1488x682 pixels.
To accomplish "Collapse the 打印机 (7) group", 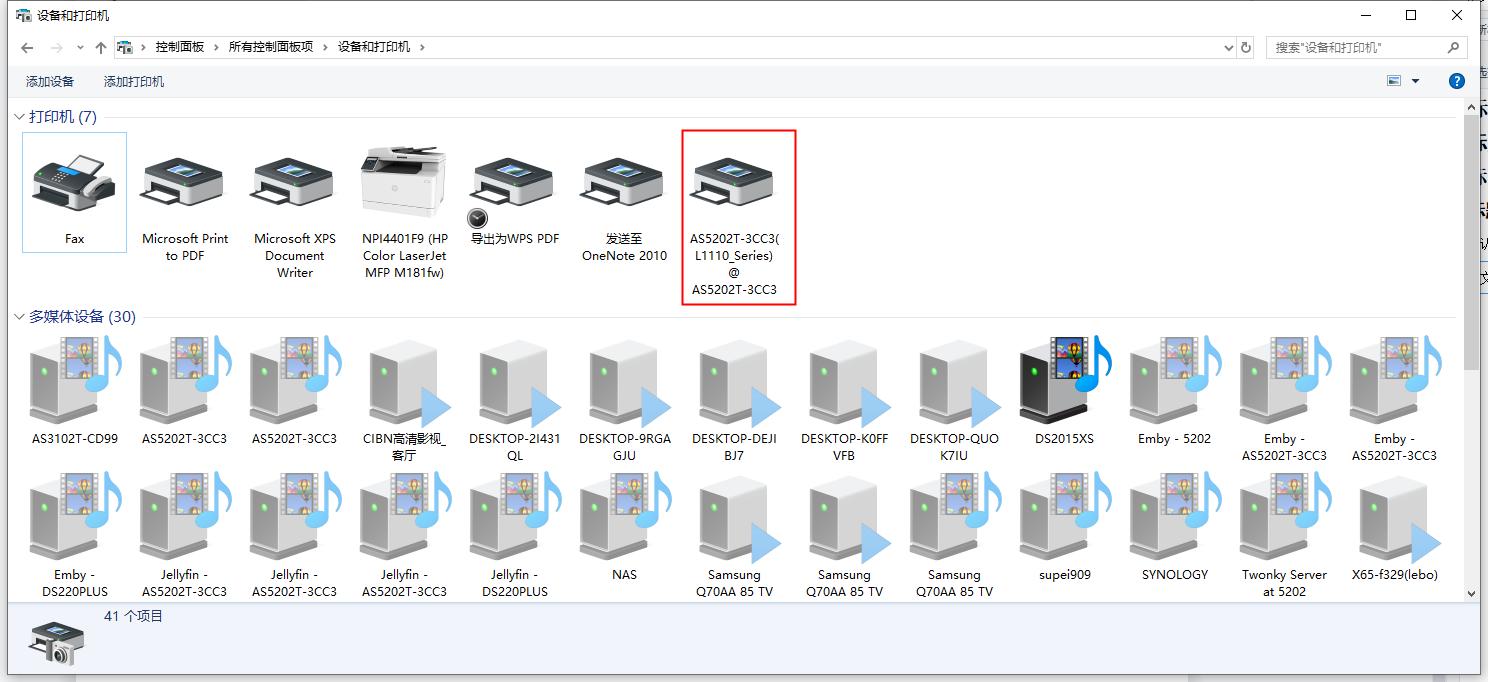I will (x=20, y=117).
